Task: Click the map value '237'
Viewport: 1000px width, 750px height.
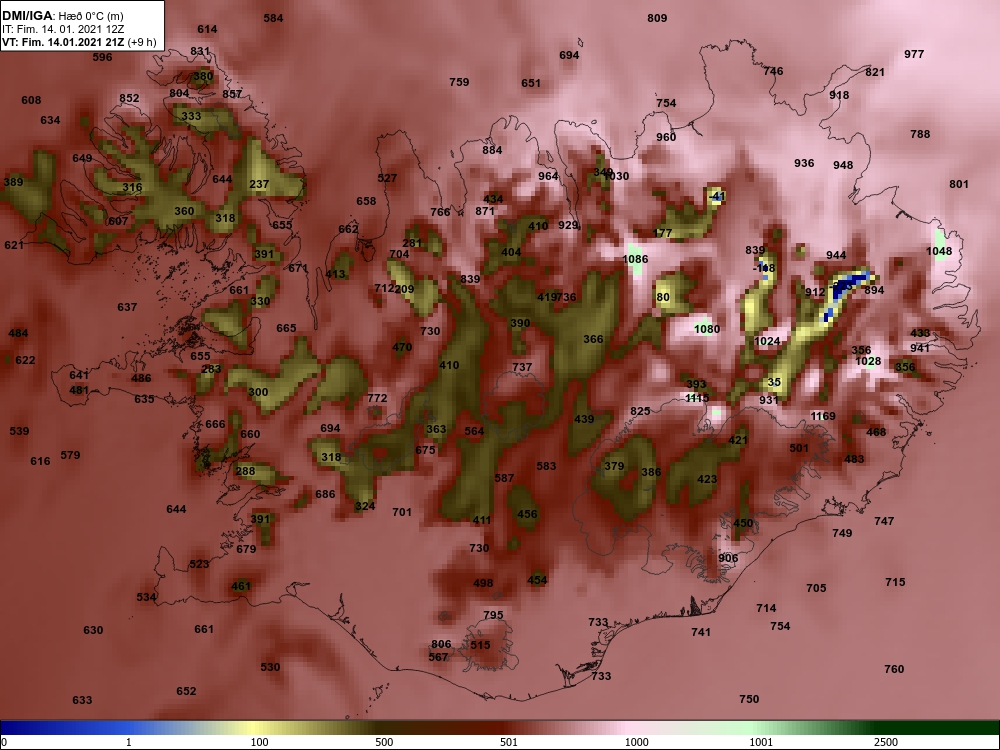Action: pyautogui.click(x=259, y=184)
